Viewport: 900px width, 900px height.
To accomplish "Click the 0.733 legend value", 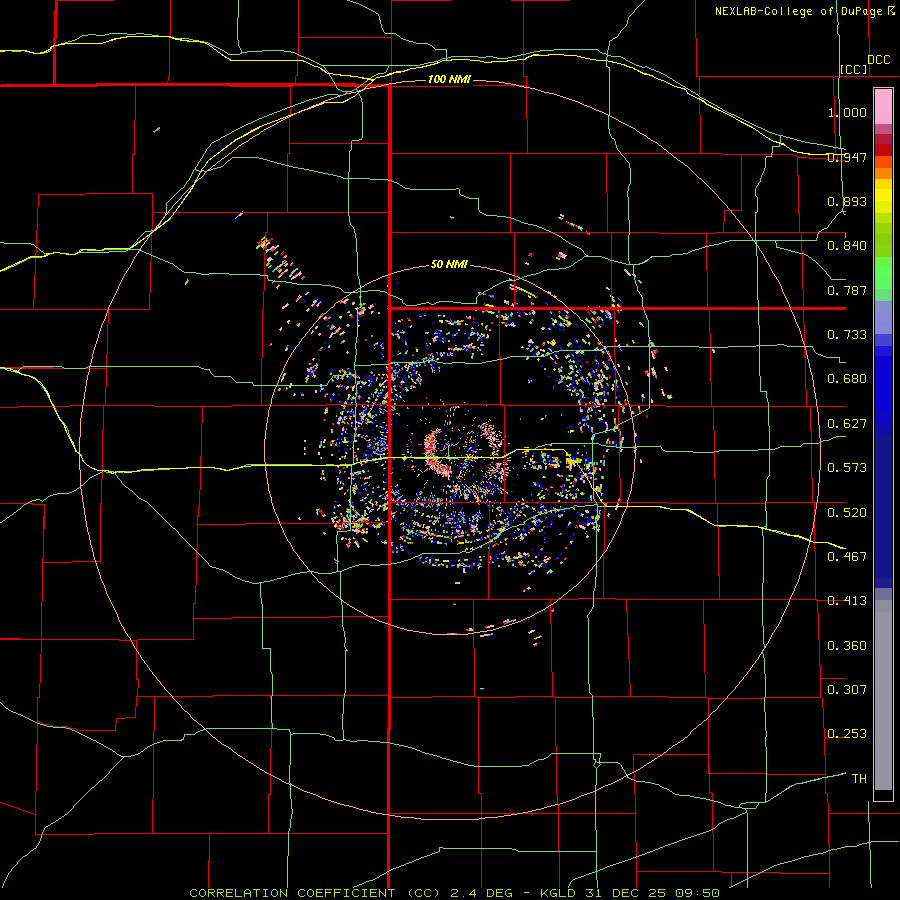I will (x=847, y=335).
